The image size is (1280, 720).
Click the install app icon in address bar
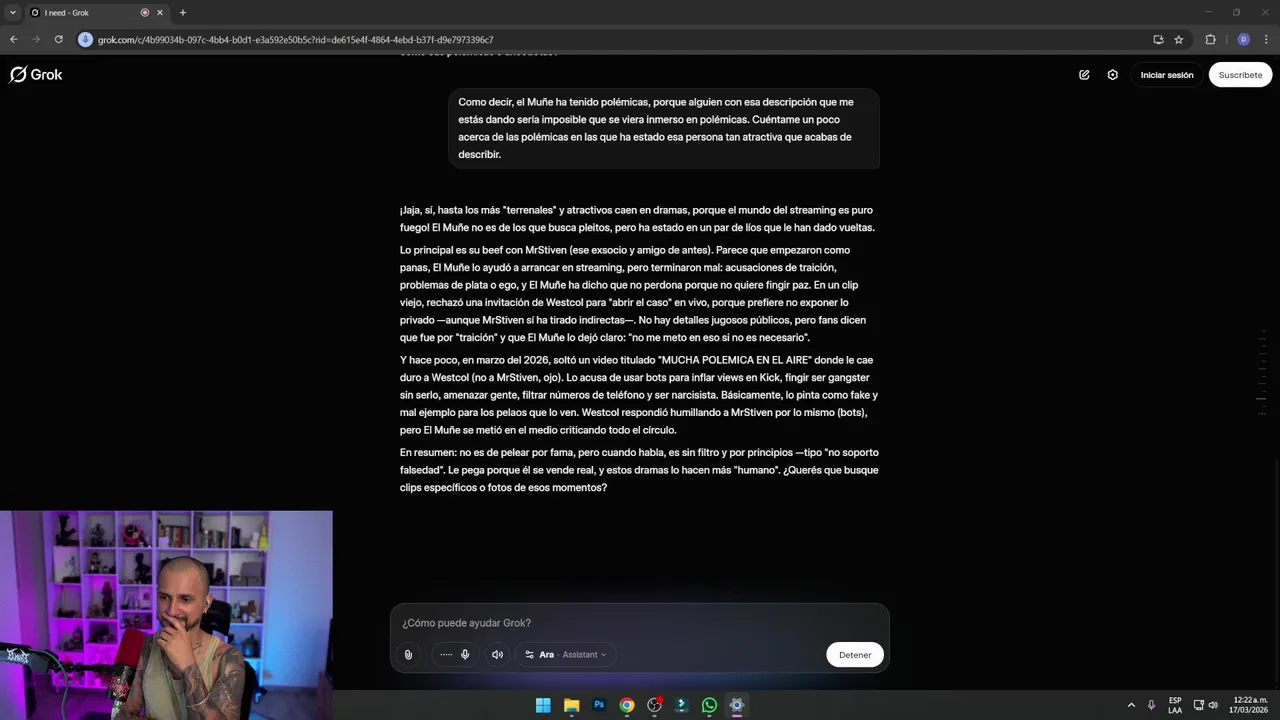[x=1158, y=40]
